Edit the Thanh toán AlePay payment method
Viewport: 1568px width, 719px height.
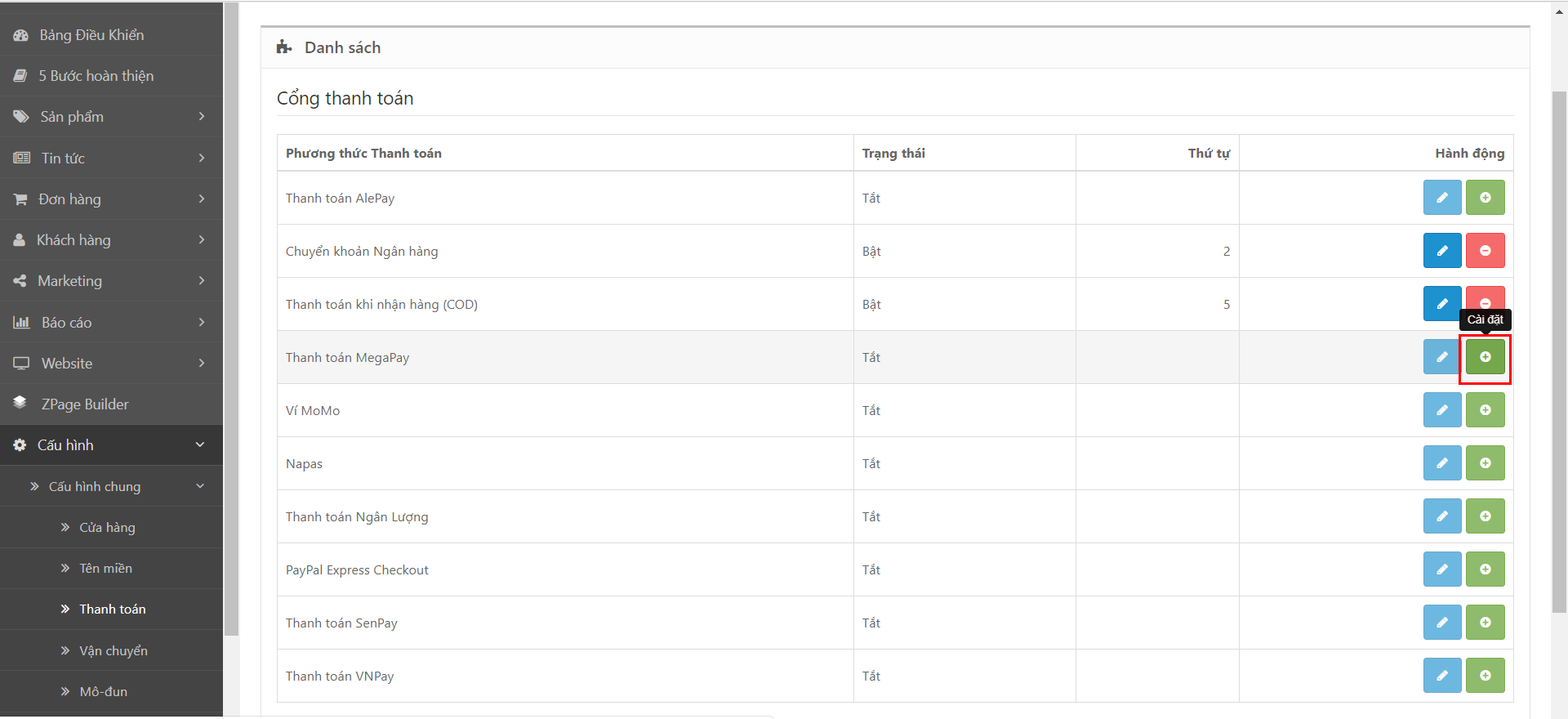[1442, 198]
